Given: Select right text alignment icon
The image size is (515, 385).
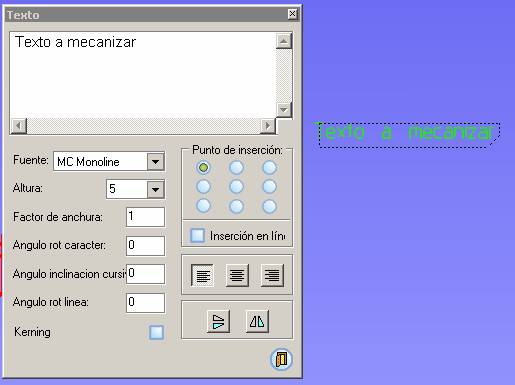Looking at the screenshot, I should (x=272, y=275).
